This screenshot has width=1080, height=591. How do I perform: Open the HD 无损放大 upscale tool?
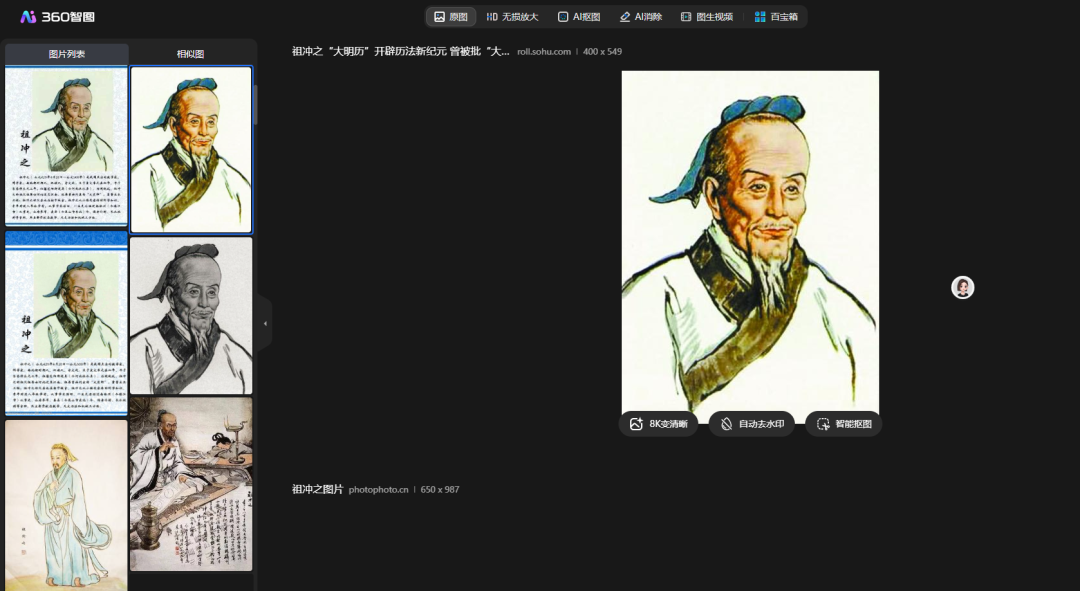point(512,17)
